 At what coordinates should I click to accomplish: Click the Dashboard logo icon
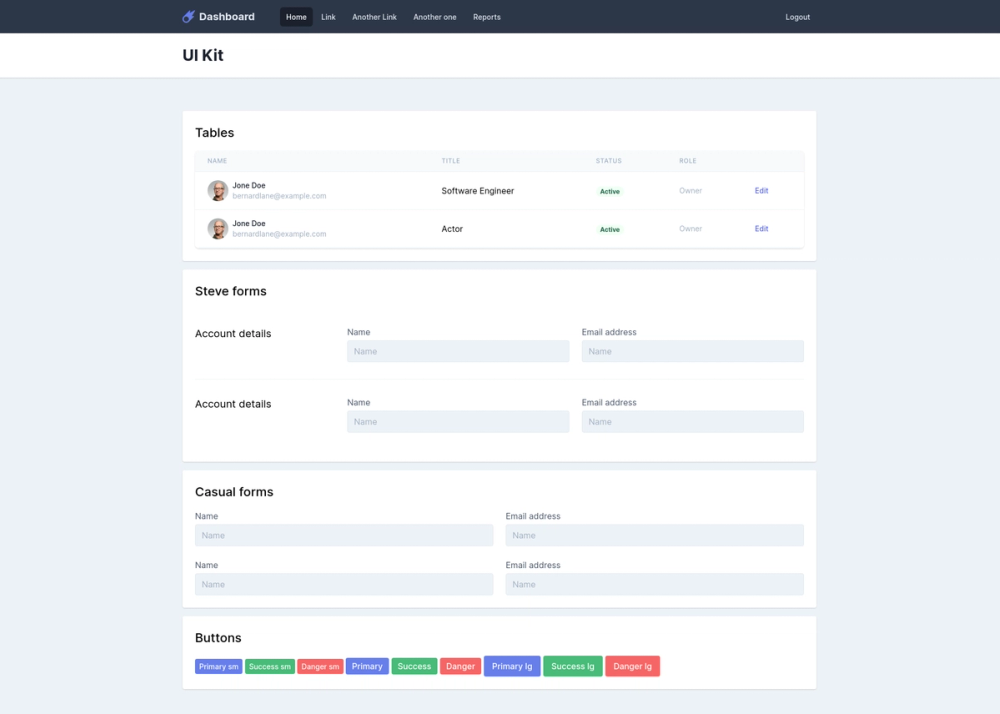pos(188,17)
